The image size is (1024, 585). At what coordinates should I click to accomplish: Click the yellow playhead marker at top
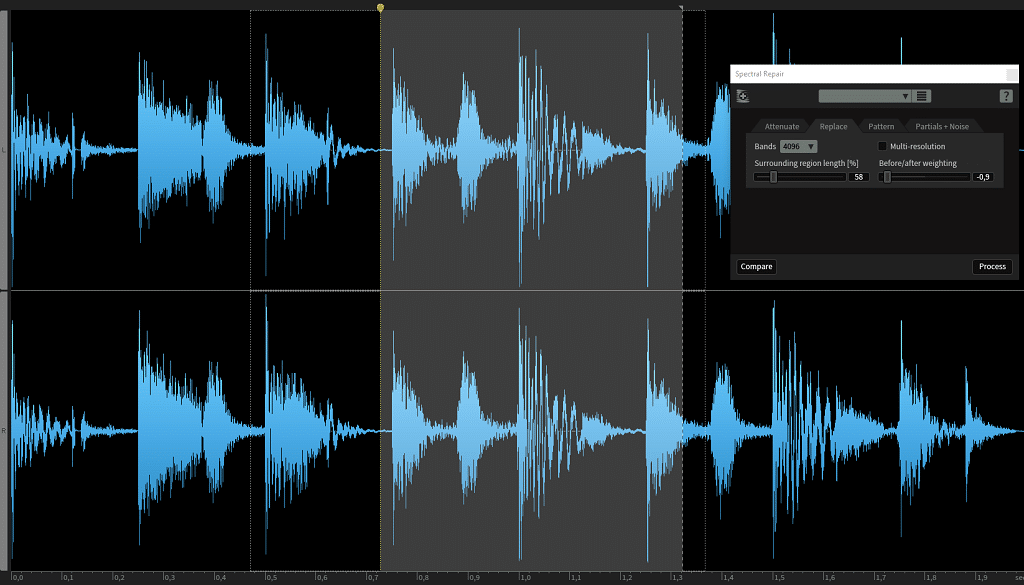pos(380,8)
